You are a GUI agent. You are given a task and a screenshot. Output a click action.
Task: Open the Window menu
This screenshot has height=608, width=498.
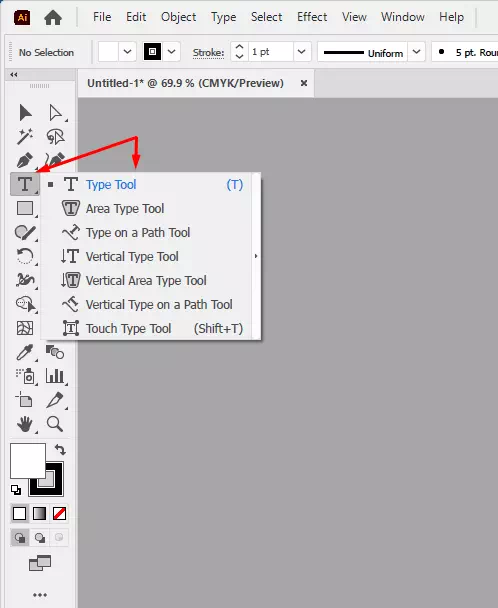point(403,17)
